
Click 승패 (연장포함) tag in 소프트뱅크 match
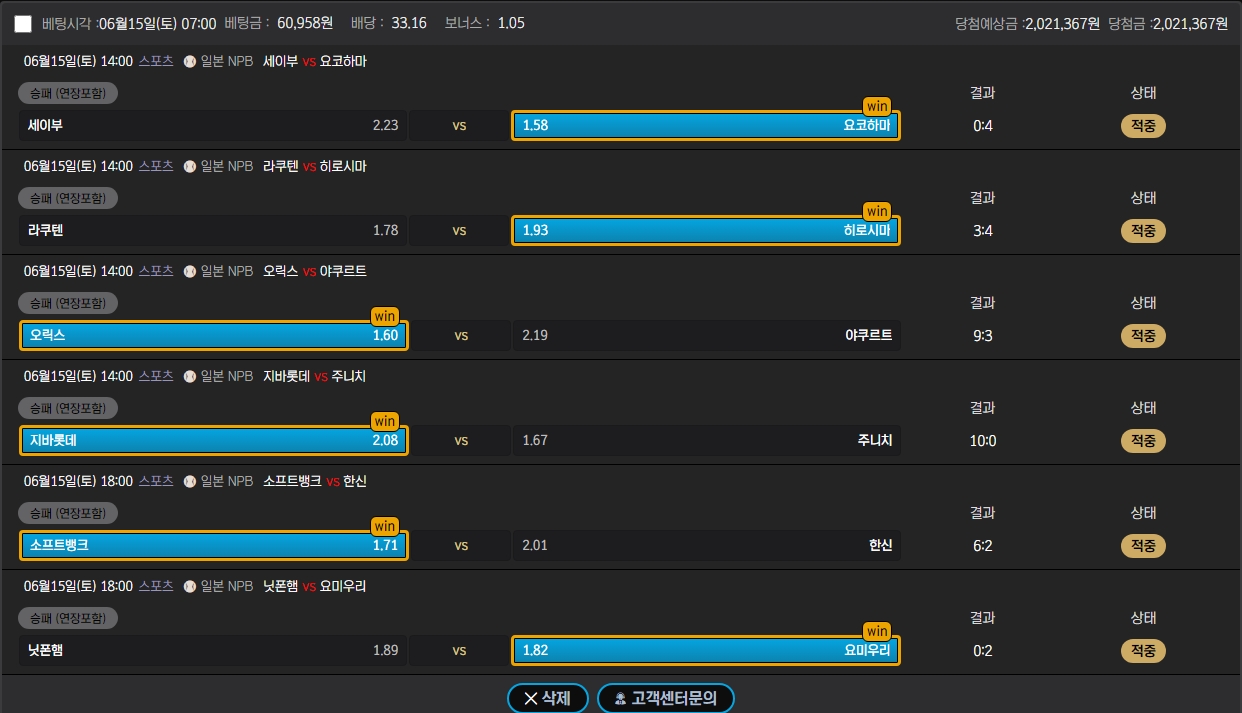coord(68,513)
